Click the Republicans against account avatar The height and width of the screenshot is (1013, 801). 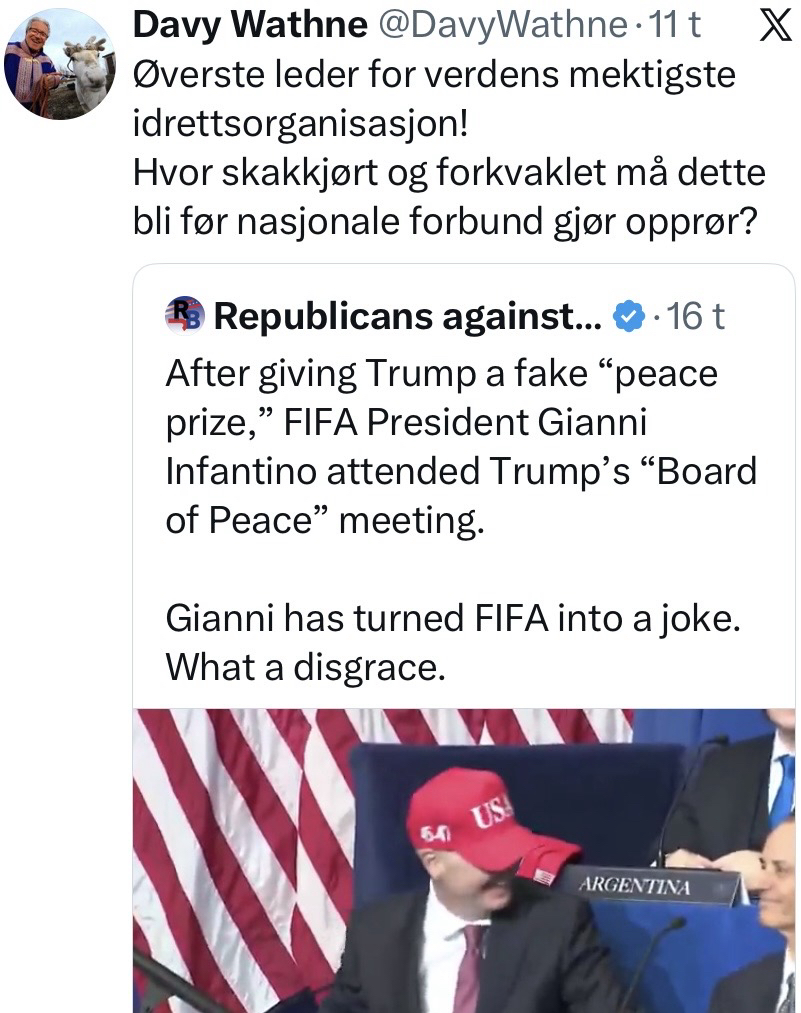click(x=184, y=316)
